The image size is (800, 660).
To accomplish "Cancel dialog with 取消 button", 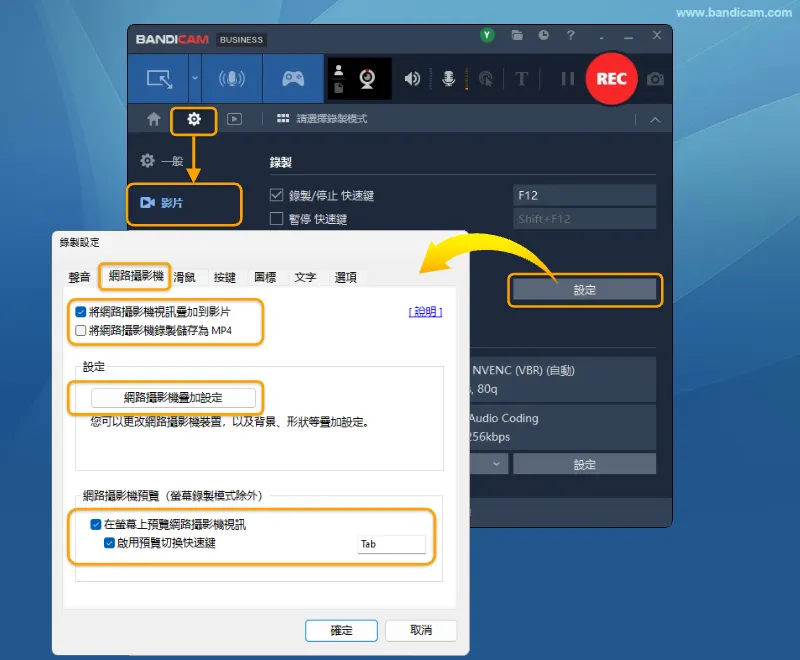I will pyautogui.click(x=421, y=630).
